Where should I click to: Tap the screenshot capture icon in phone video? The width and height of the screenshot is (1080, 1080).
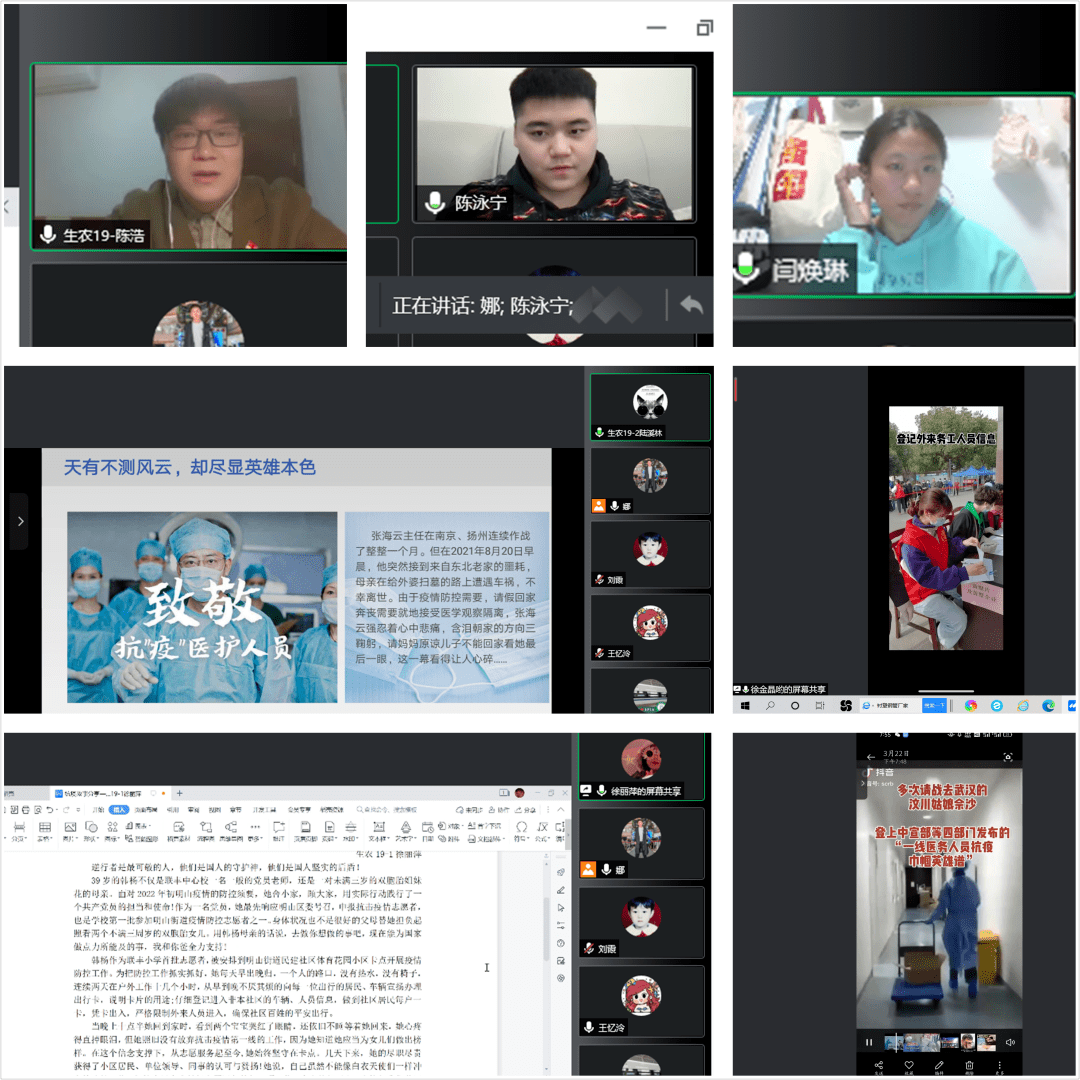tap(1008, 757)
